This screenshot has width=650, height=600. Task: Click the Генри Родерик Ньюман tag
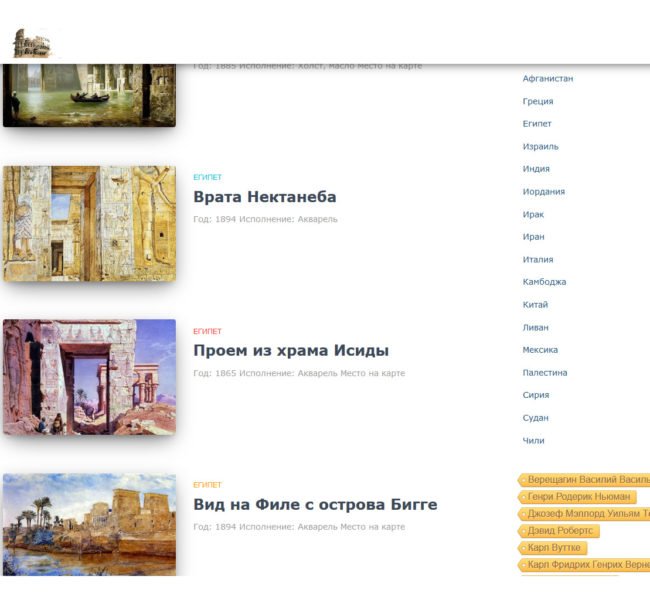(x=577, y=497)
